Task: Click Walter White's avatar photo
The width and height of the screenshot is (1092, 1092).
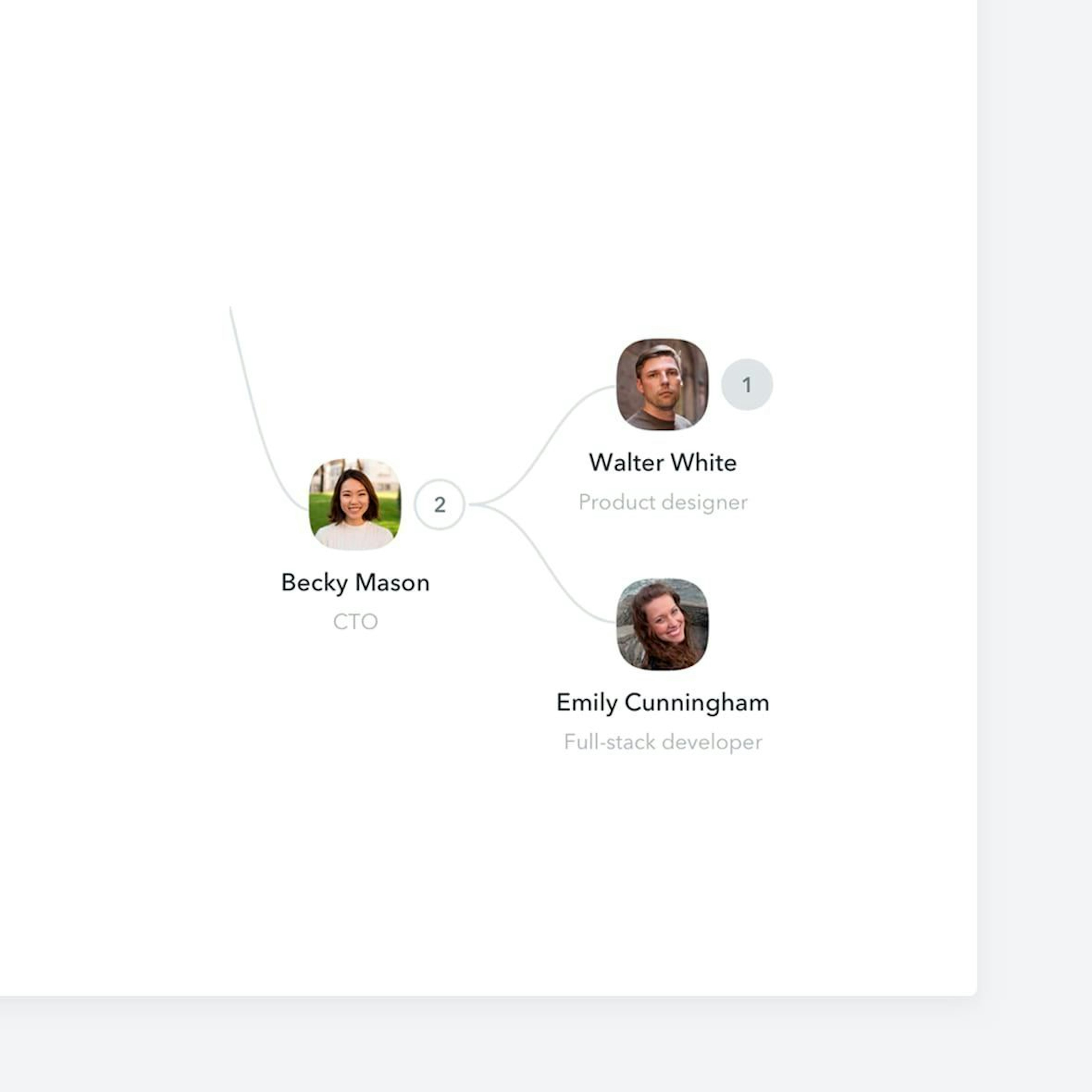Action: [x=662, y=384]
